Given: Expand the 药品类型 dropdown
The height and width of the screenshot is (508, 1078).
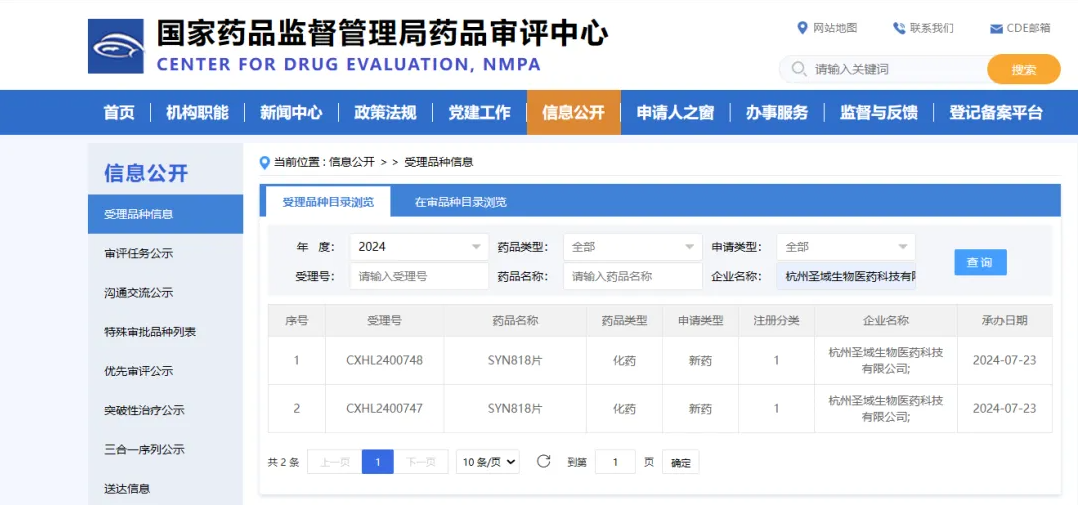Looking at the screenshot, I should [632, 247].
